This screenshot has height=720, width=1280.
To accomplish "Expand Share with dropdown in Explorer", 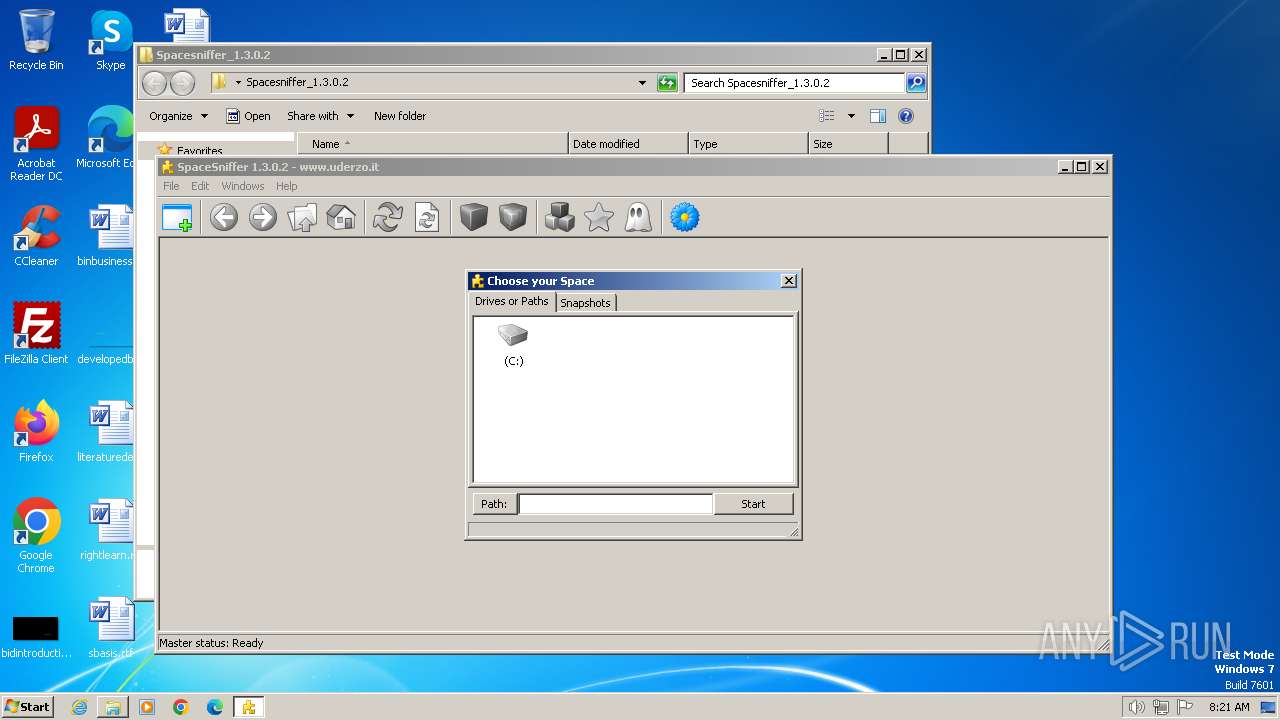I will 320,116.
